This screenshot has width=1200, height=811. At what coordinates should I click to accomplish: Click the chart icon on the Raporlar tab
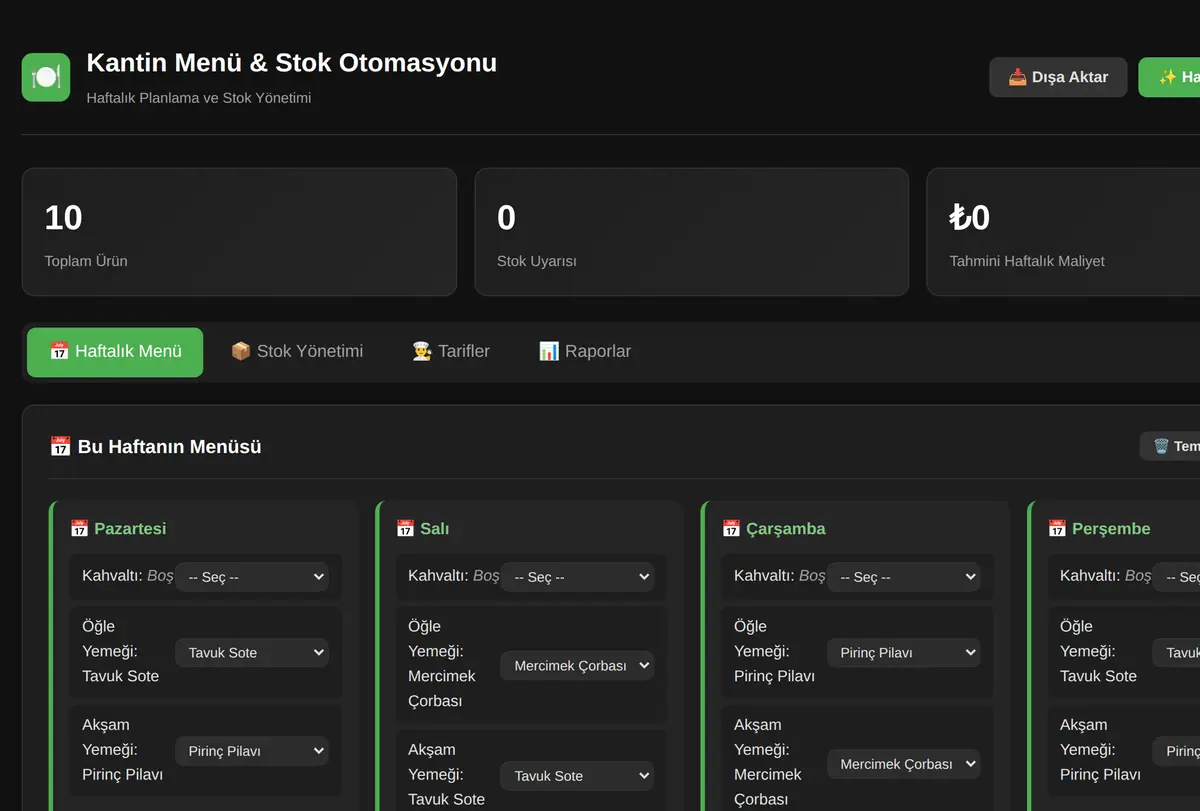pos(549,351)
